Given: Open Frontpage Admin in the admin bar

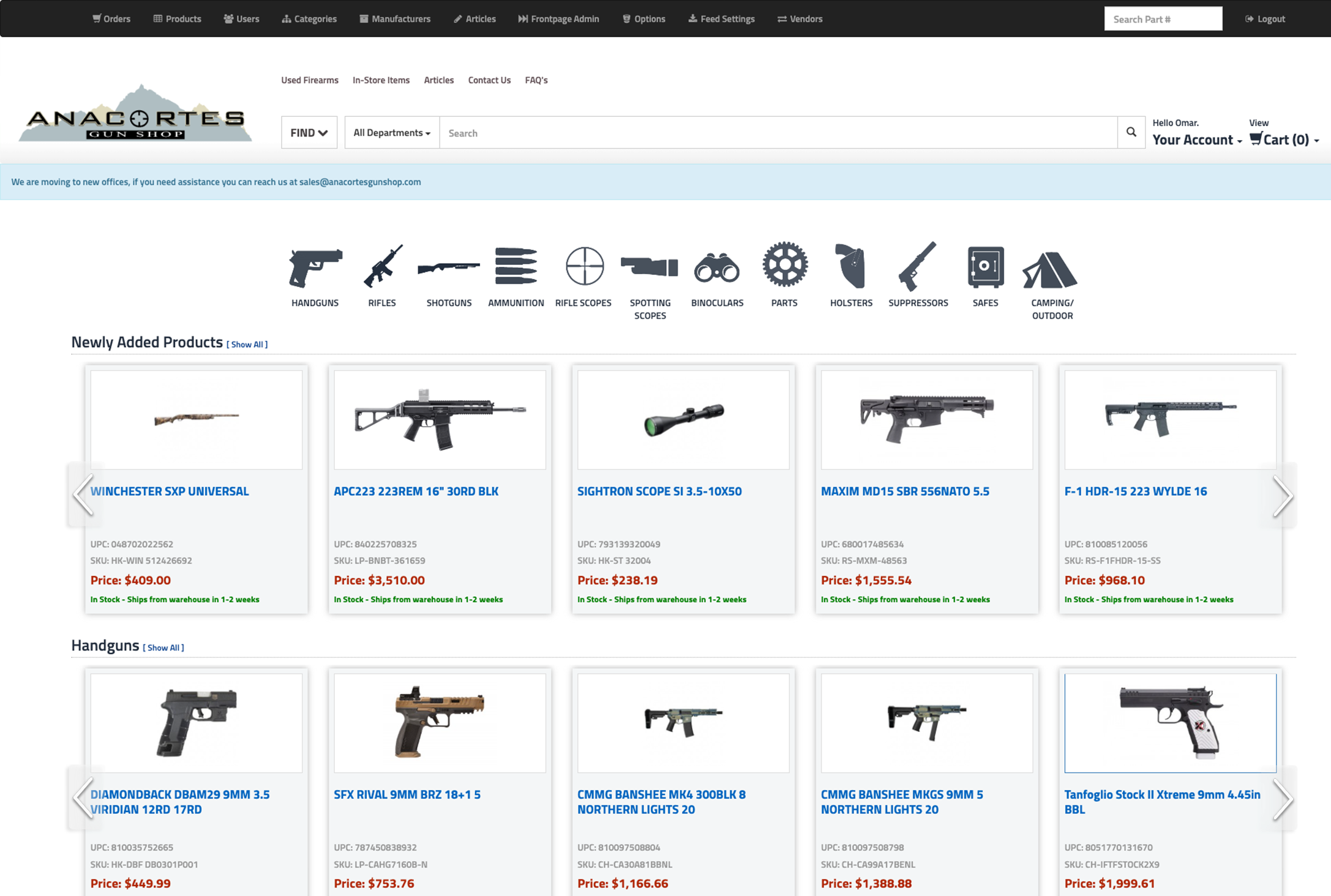Looking at the screenshot, I should tap(558, 19).
